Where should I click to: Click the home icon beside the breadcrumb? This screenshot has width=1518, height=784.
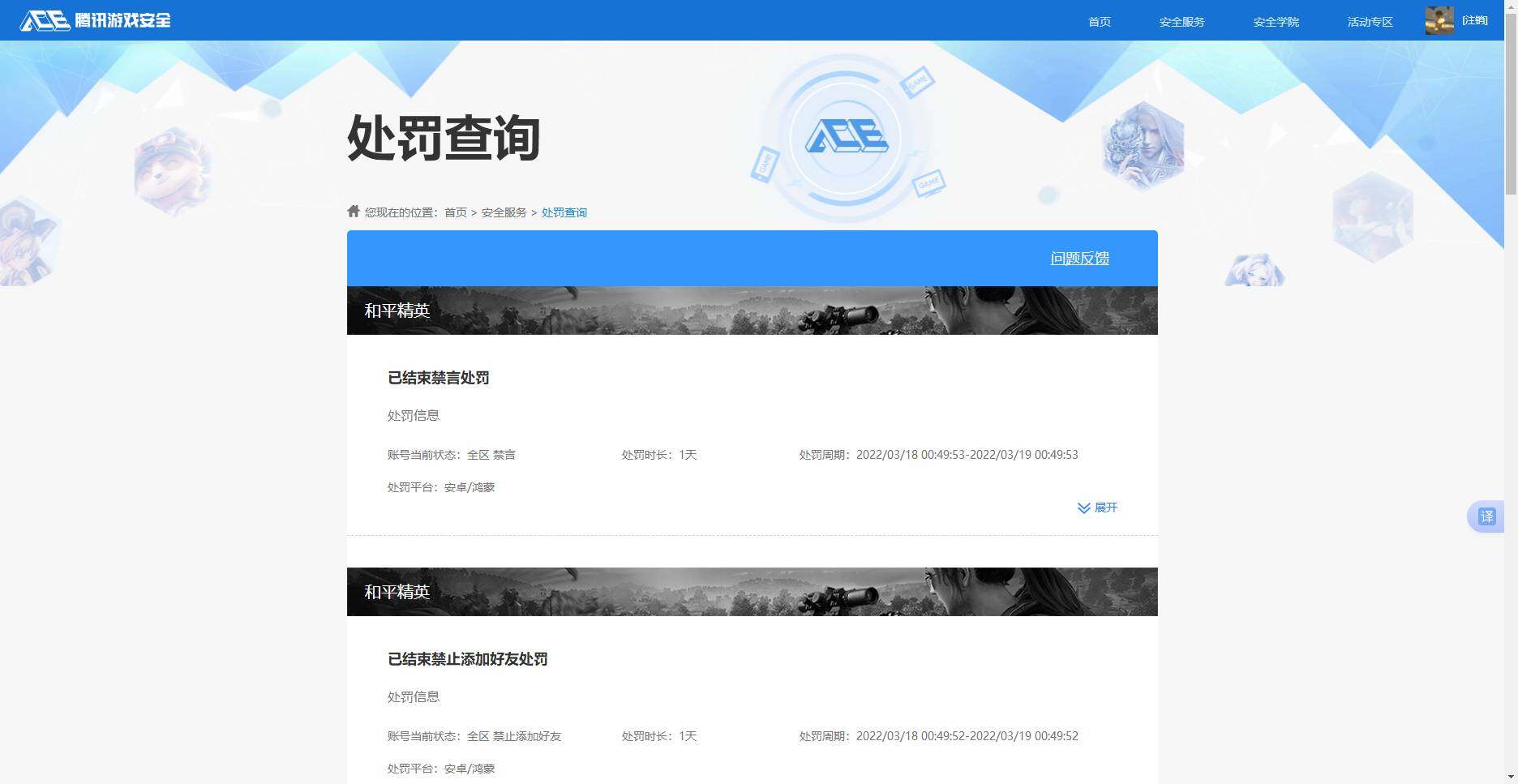[x=353, y=210]
